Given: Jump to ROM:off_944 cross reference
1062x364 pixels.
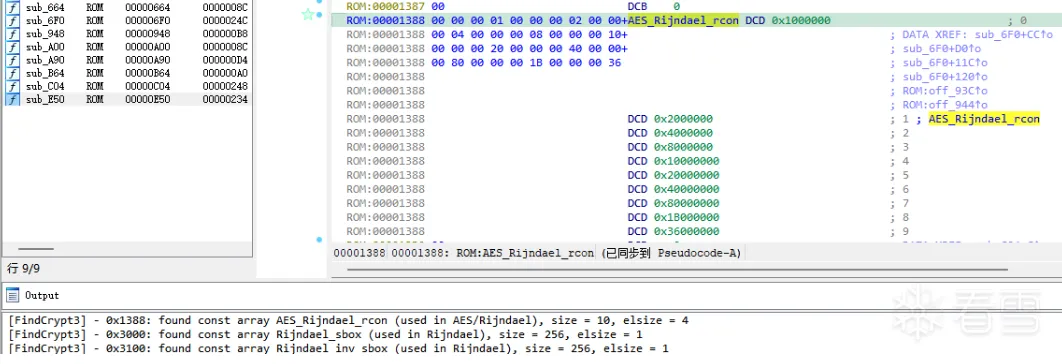Looking at the screenshot, I should coord(945,105).
